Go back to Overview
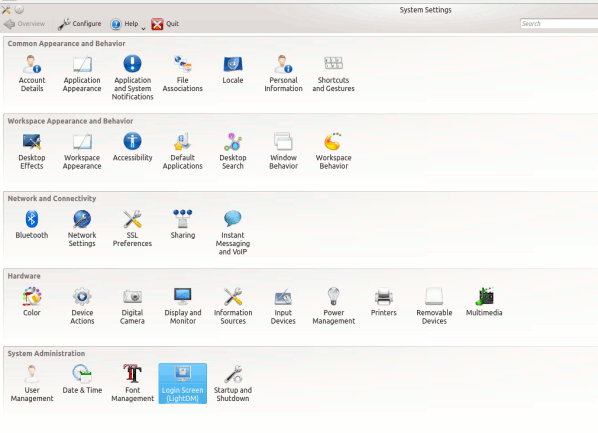598x433 pixels. click(x=24, y=24)
